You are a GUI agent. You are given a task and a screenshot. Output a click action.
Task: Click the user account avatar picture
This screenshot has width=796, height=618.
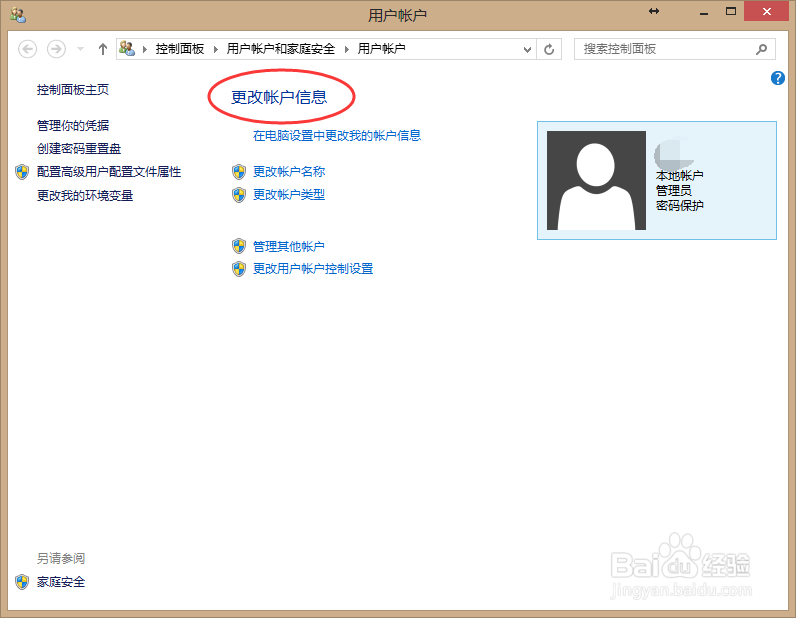coord(596,180)
